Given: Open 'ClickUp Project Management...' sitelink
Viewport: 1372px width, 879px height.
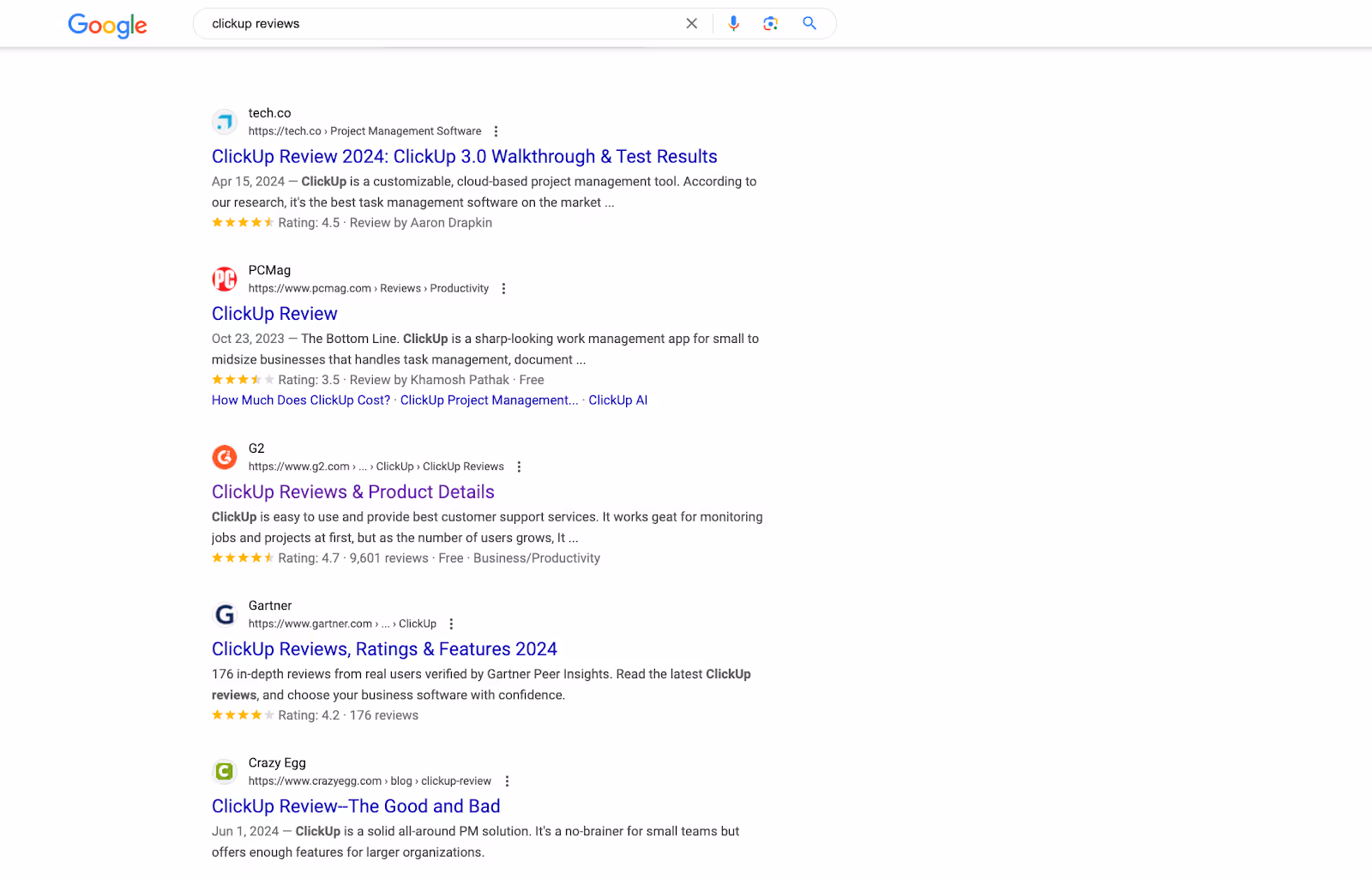Looking at the screenshot, I should (490, 400).
